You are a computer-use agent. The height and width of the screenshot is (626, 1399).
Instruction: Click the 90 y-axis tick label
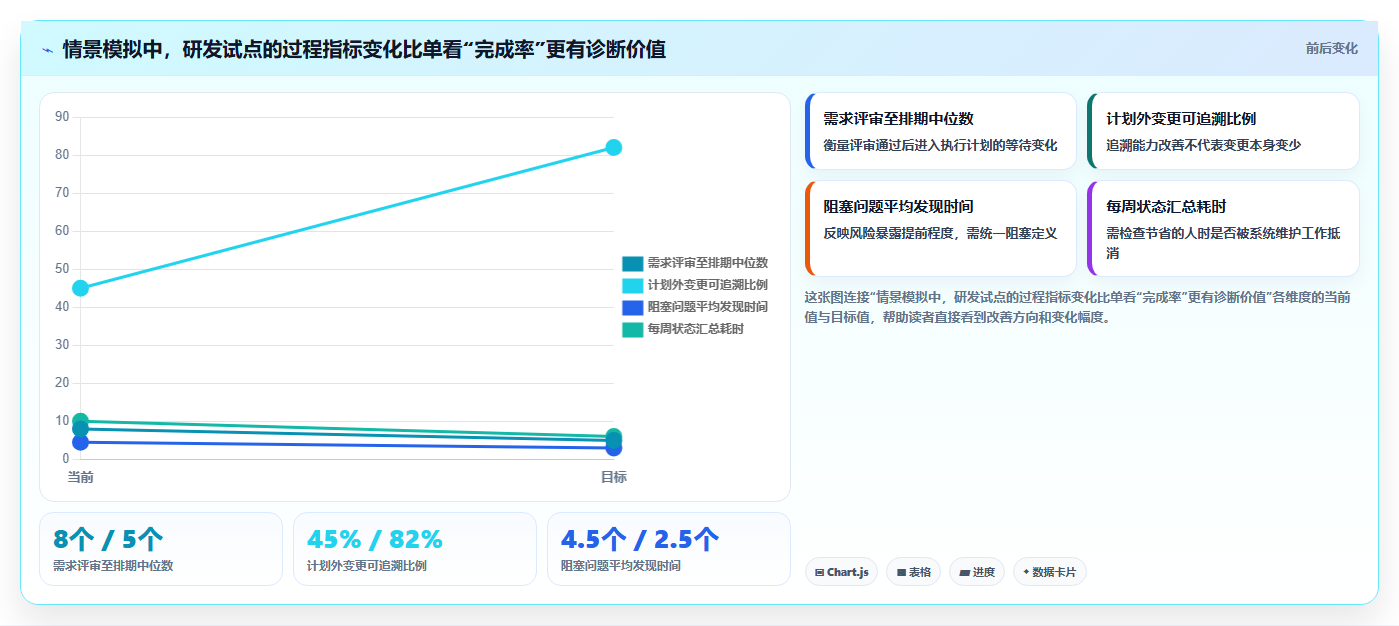[x=62, y=117]
